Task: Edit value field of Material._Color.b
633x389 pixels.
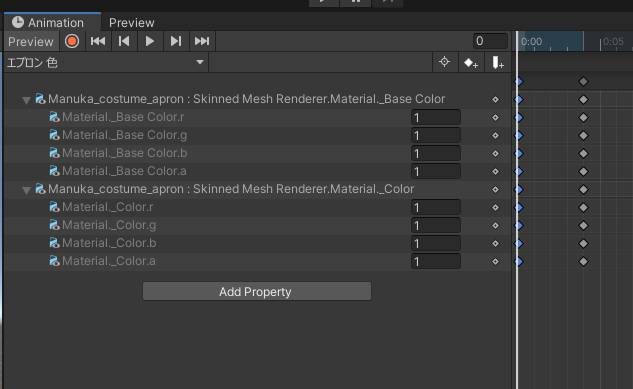Action: pyautogui.click(x=436, y=243)
